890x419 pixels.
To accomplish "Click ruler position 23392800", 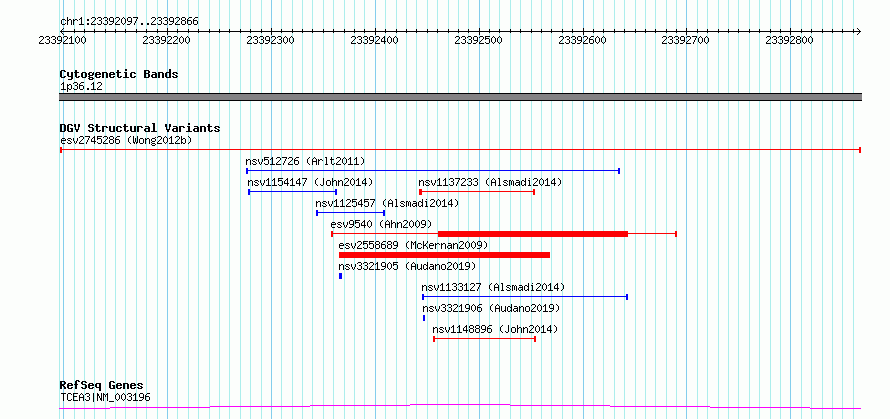I will click(x=790, y=40).
